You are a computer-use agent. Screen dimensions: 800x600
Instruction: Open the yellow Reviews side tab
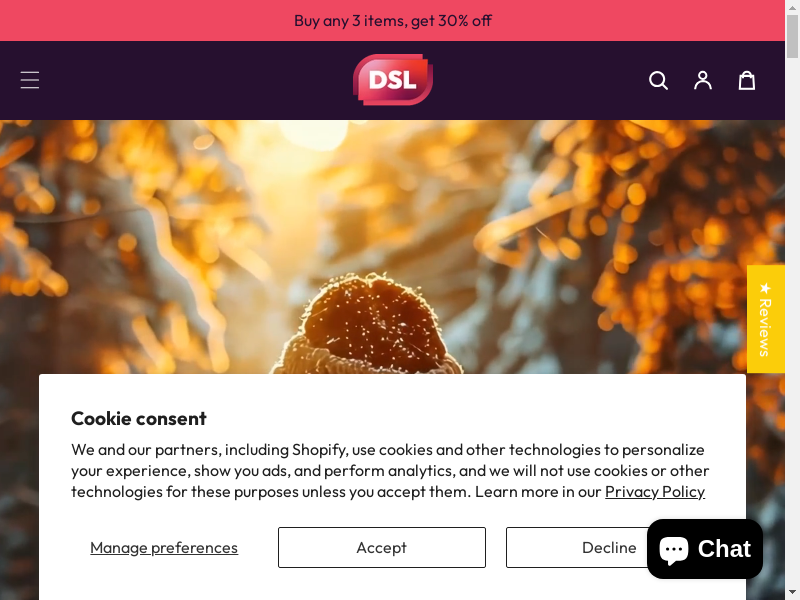(766, 319)
